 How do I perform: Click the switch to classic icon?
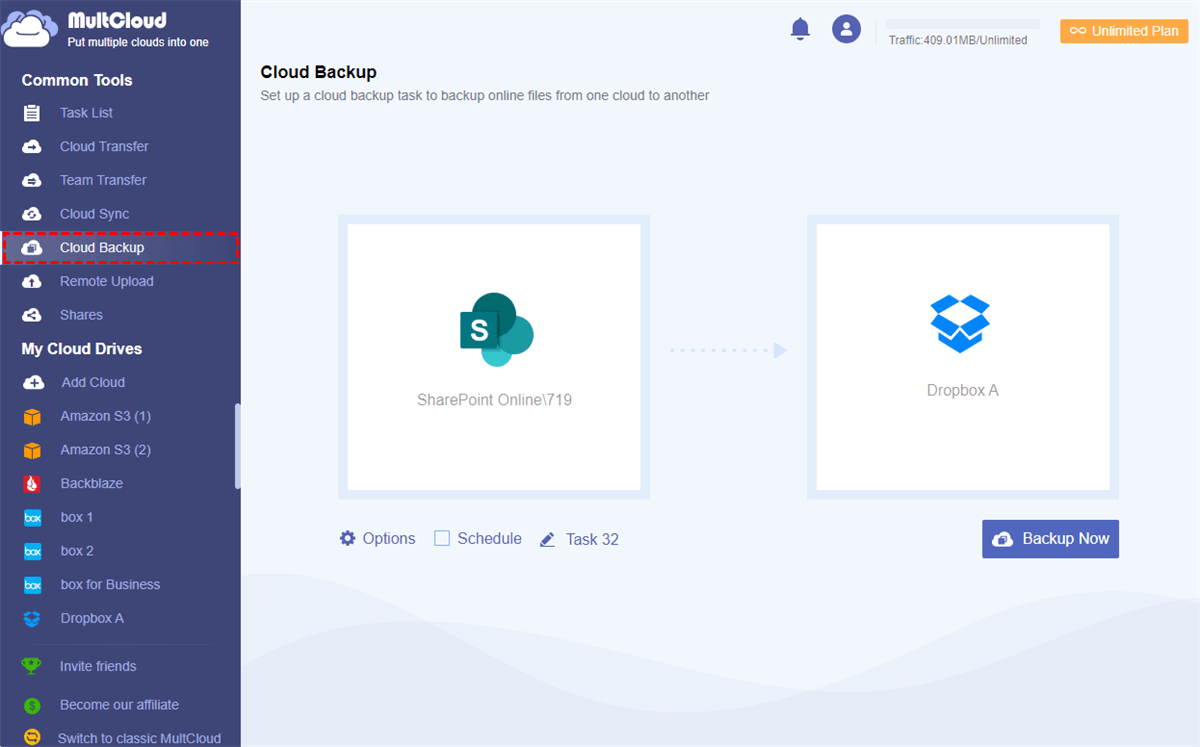(x=32, y=738)
